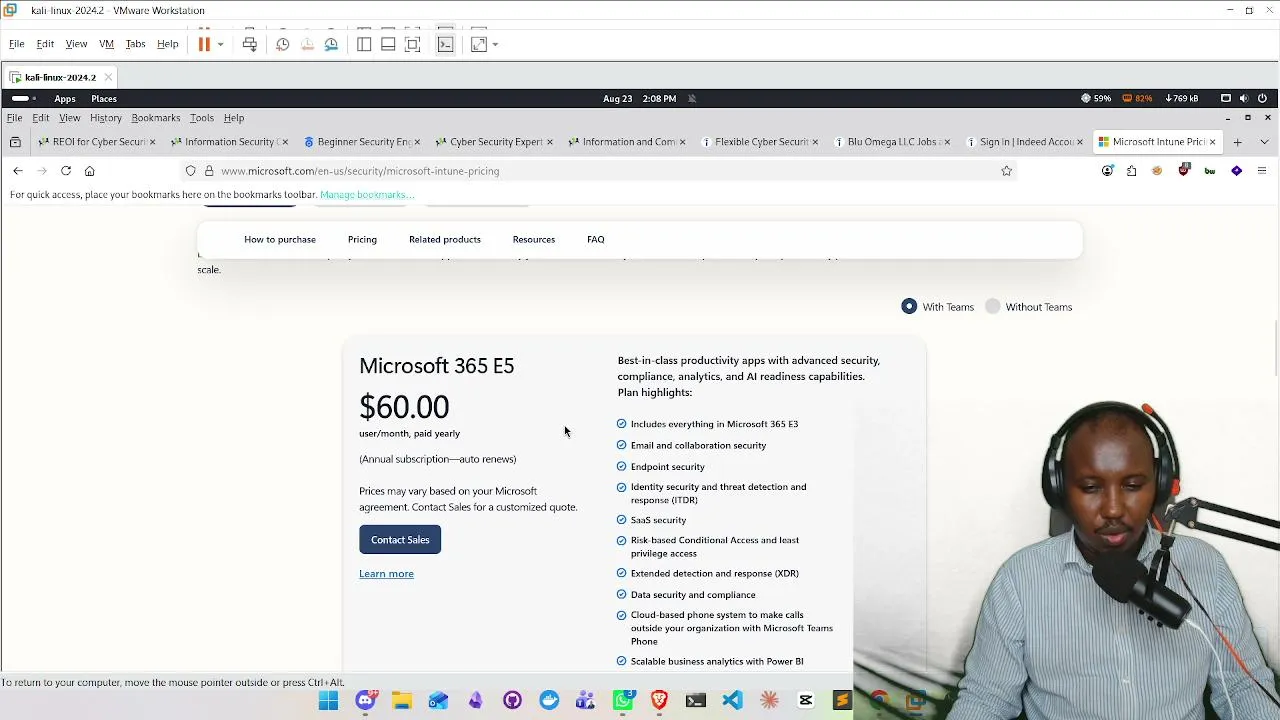This screenshot has width=1280, height=720.
Task: Go back to the previous page
Action: coord(18,171)
